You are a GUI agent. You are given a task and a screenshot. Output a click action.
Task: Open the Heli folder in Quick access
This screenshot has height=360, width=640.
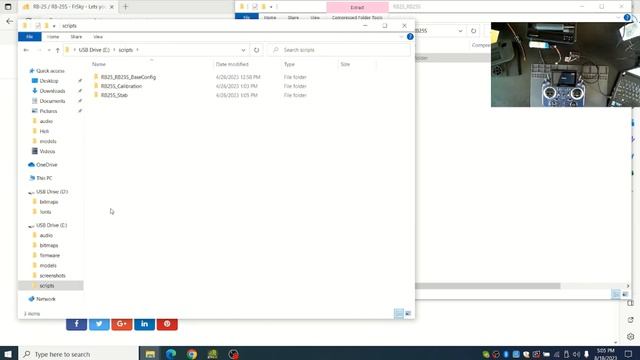point(44,131)
